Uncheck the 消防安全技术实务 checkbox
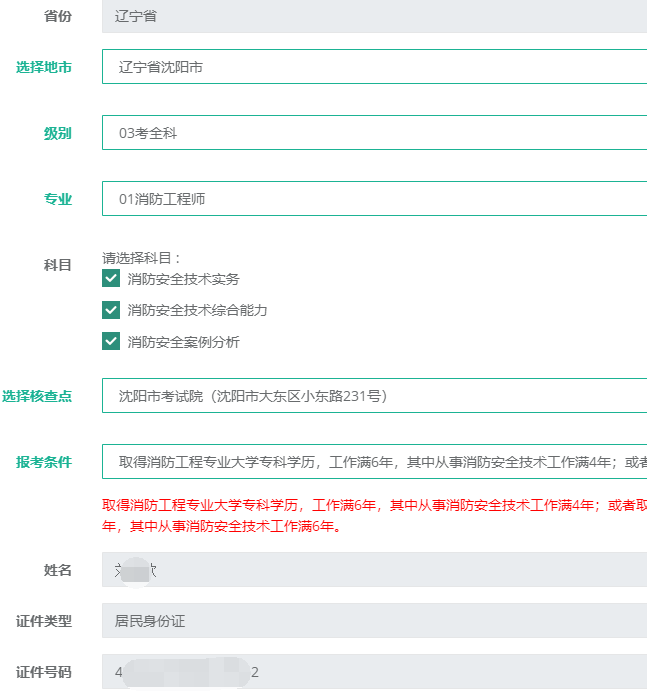The width and height of the screenshot is (647, 691). click(111, 279)
